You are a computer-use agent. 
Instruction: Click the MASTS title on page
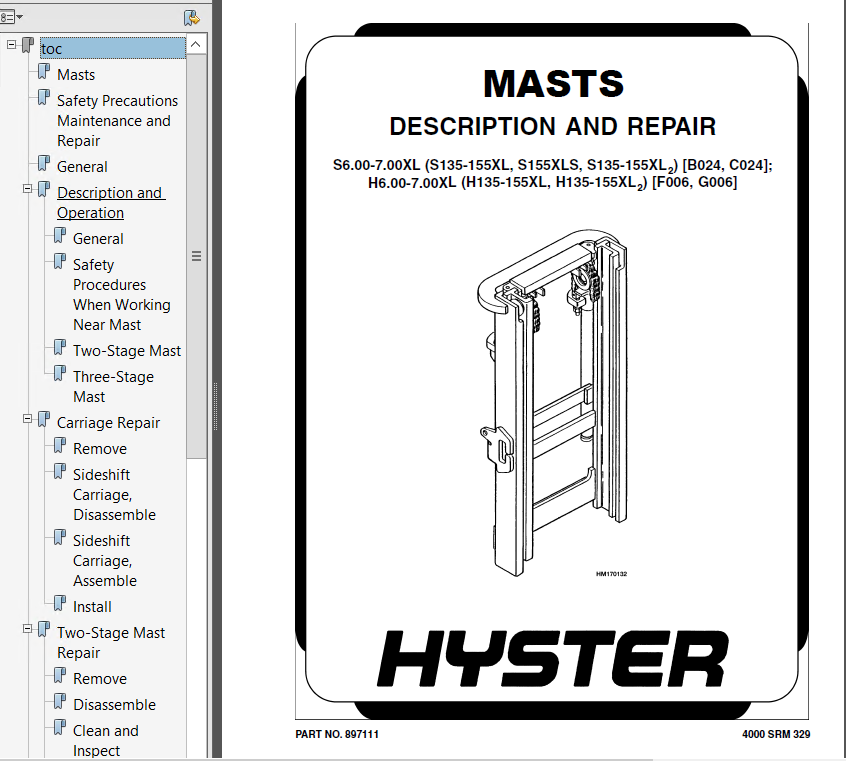(553, 83)
